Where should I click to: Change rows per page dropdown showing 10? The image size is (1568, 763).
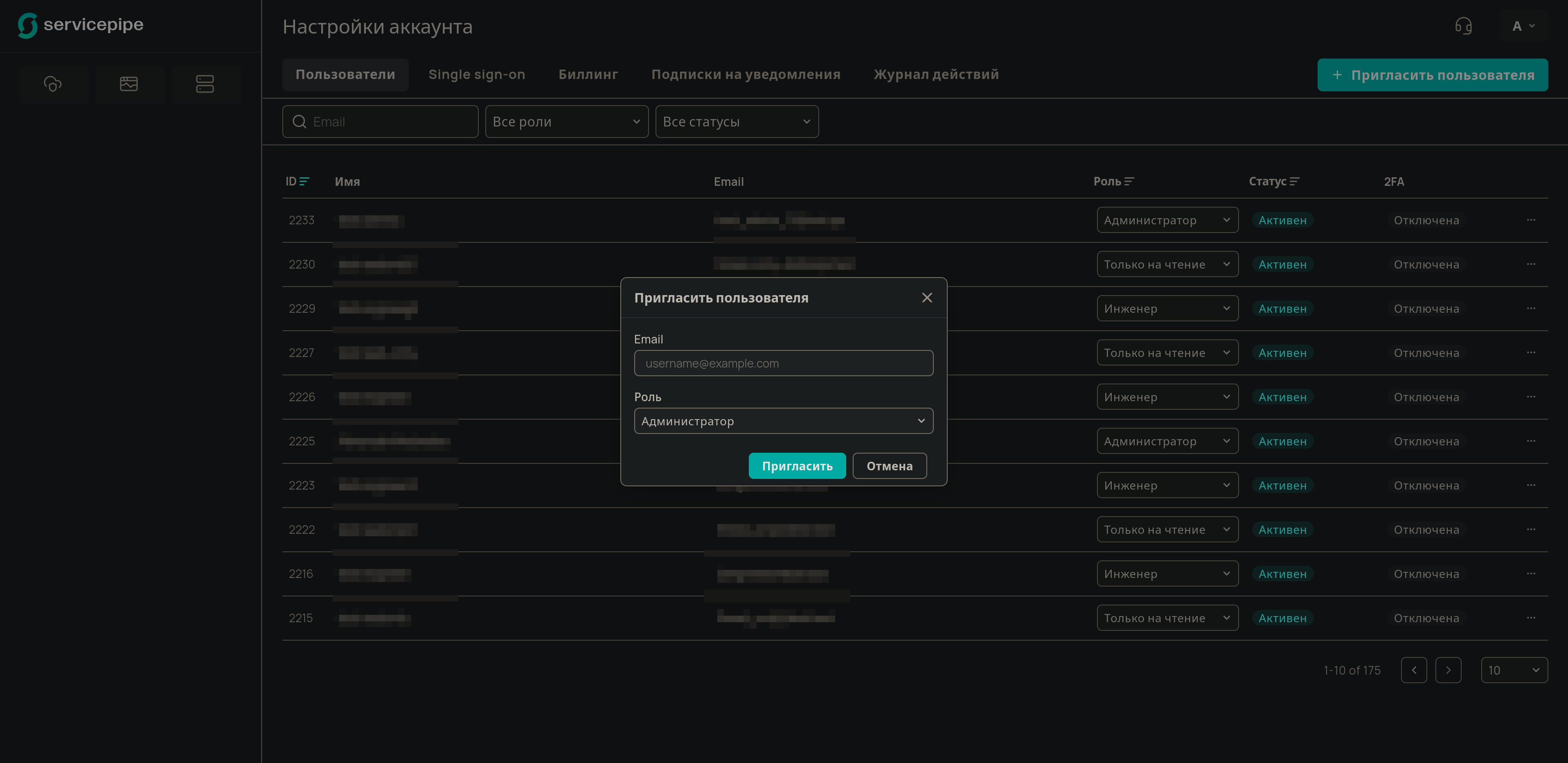1514,670
